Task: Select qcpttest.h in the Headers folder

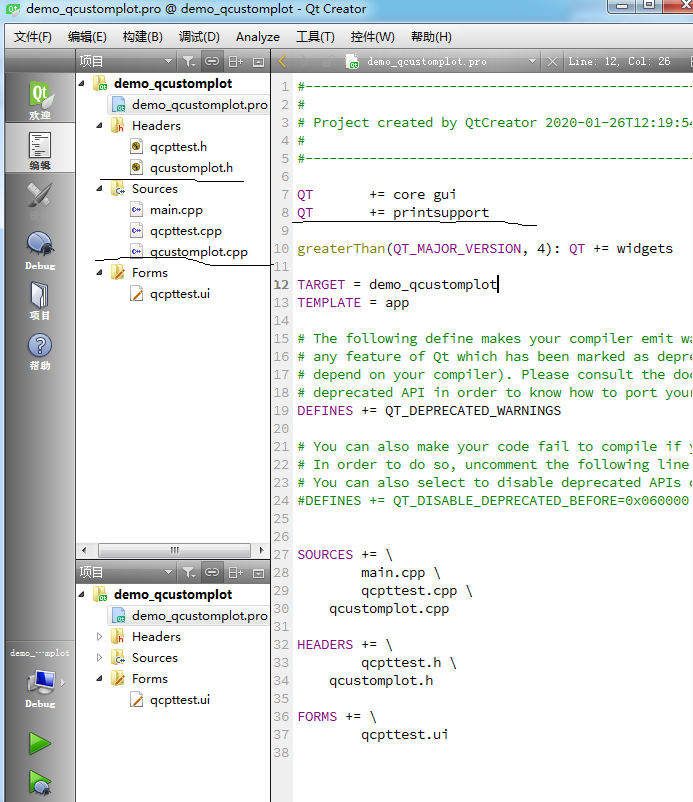Action: (178, 147)
